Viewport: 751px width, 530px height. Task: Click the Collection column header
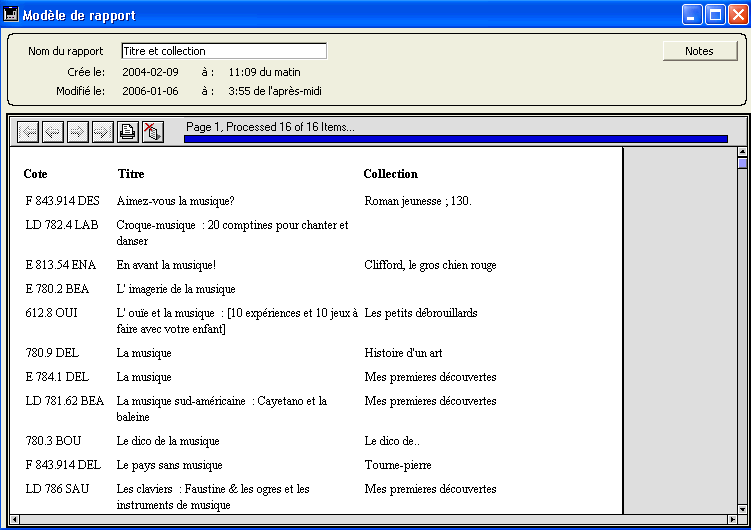(390, 174)
